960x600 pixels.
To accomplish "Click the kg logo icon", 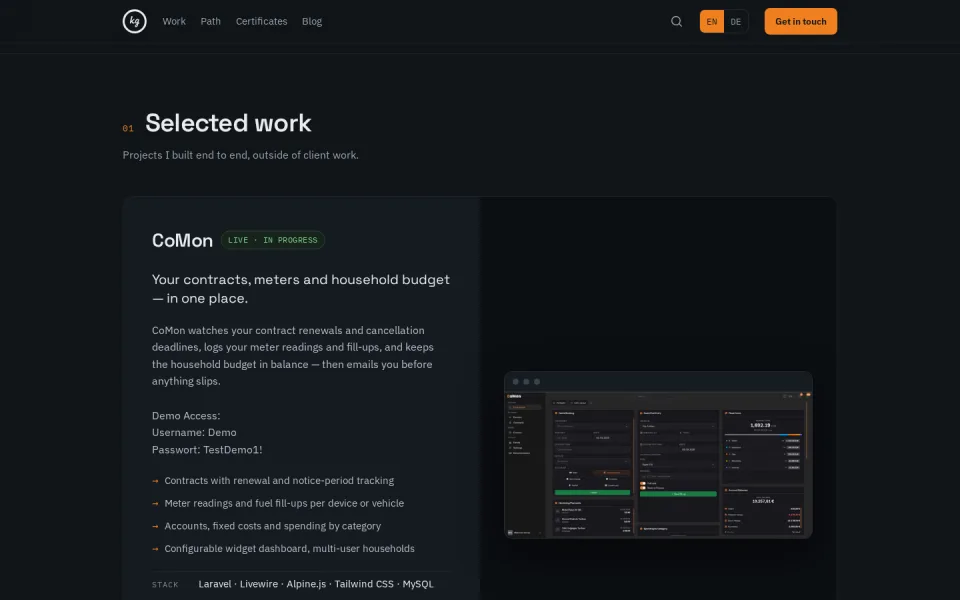I will point(134,21).
